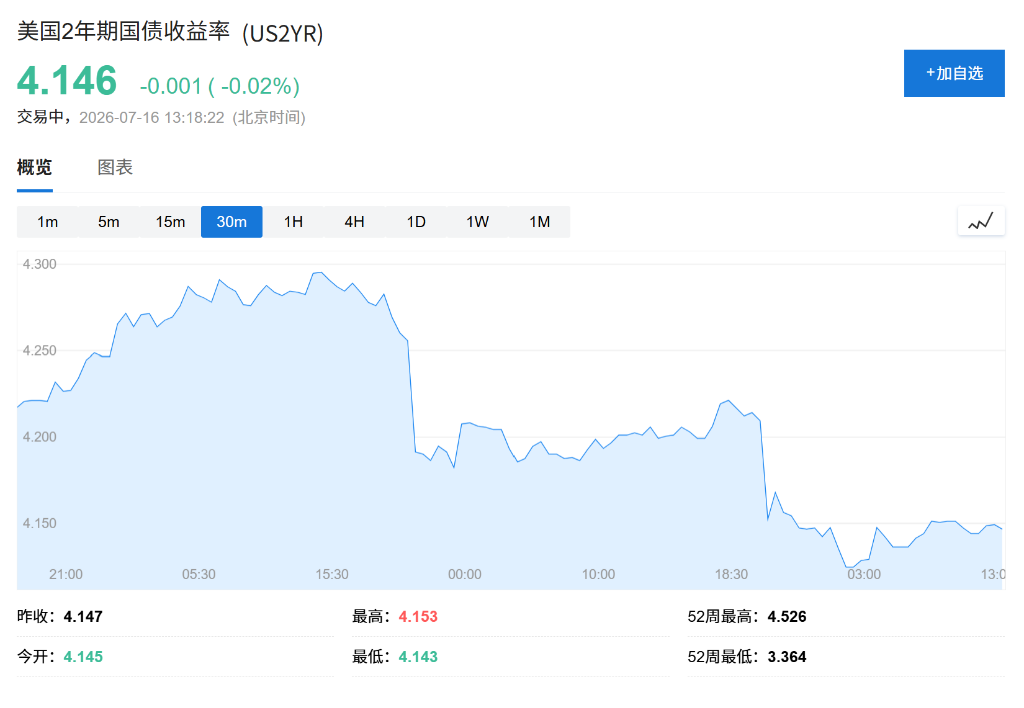Click the chart peak near 4.300
1024x708 pixels.
[319, 273]
